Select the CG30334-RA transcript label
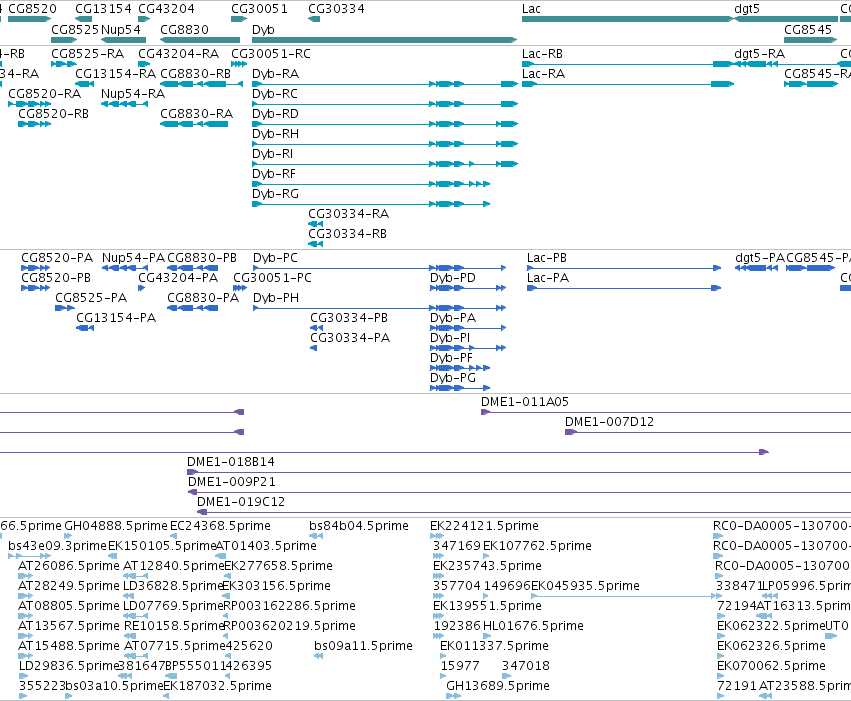This screenshot has height=701, width=851. [348, 214]
